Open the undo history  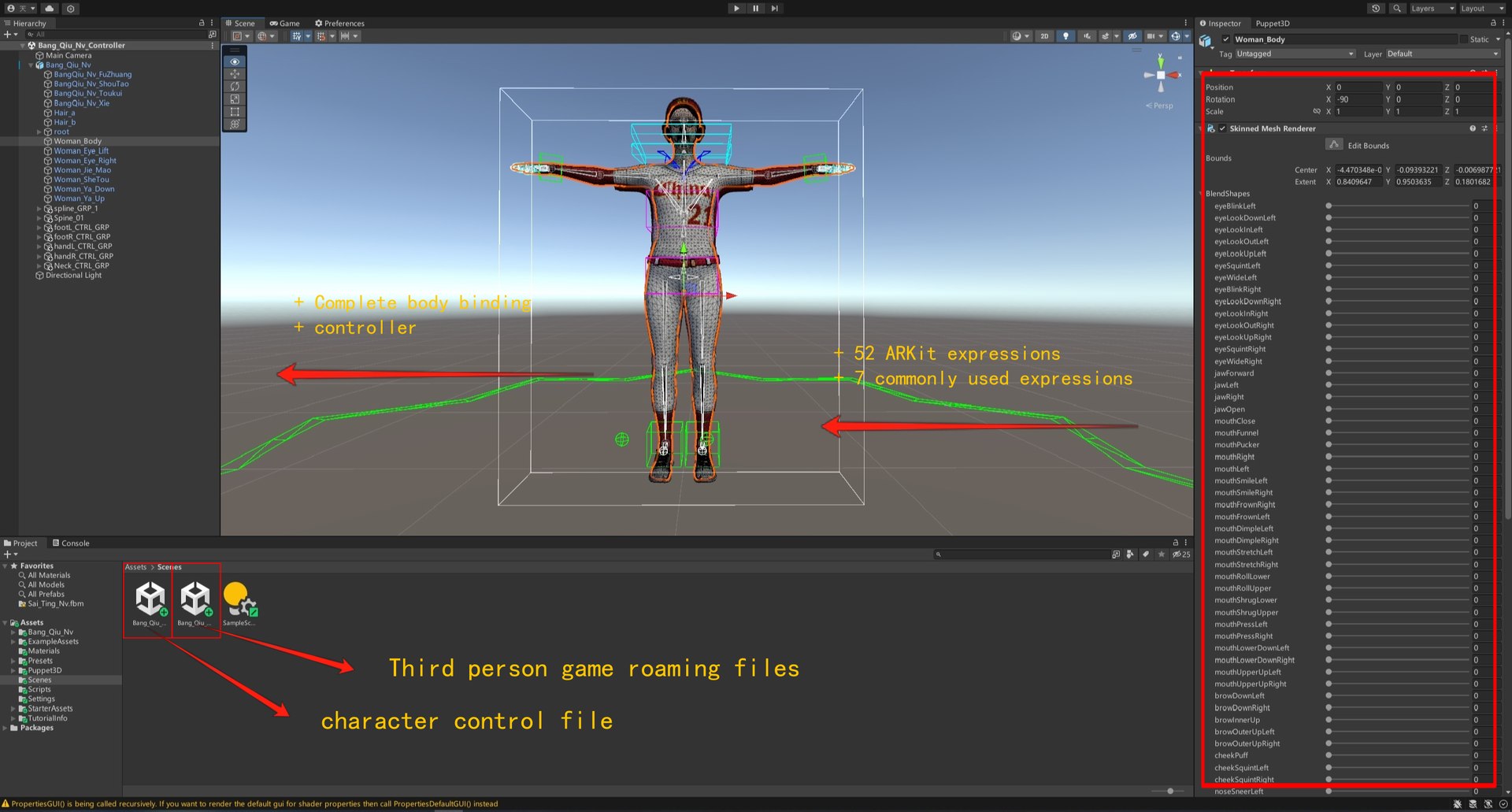(x=1376, y=8)
